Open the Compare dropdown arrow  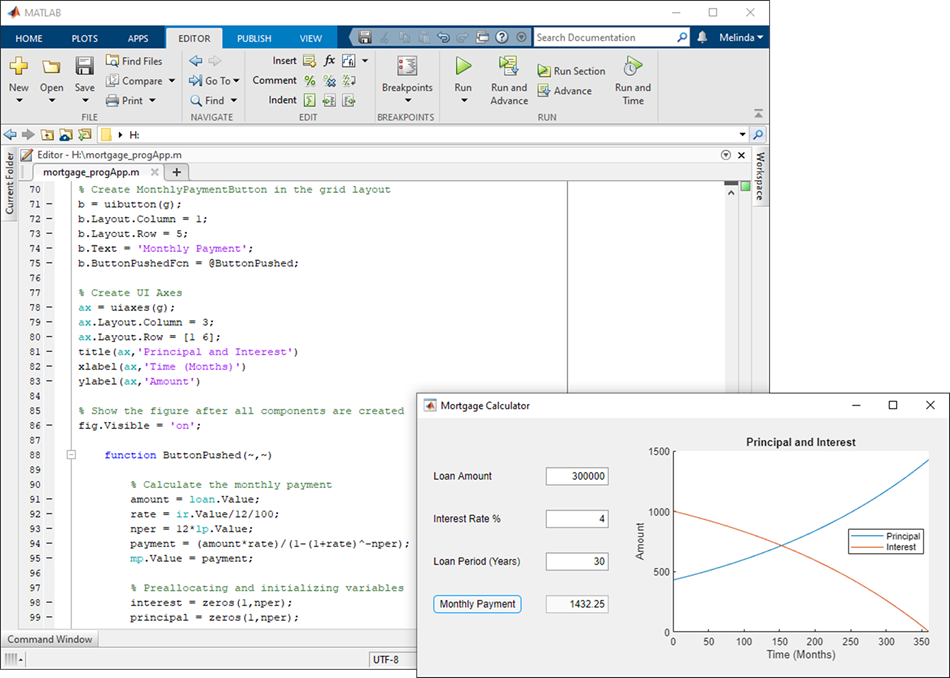(171, 81)
